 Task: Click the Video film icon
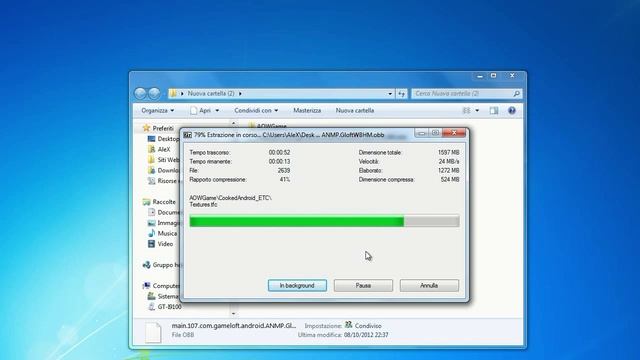pyautogui.click(x=151, y=244)
